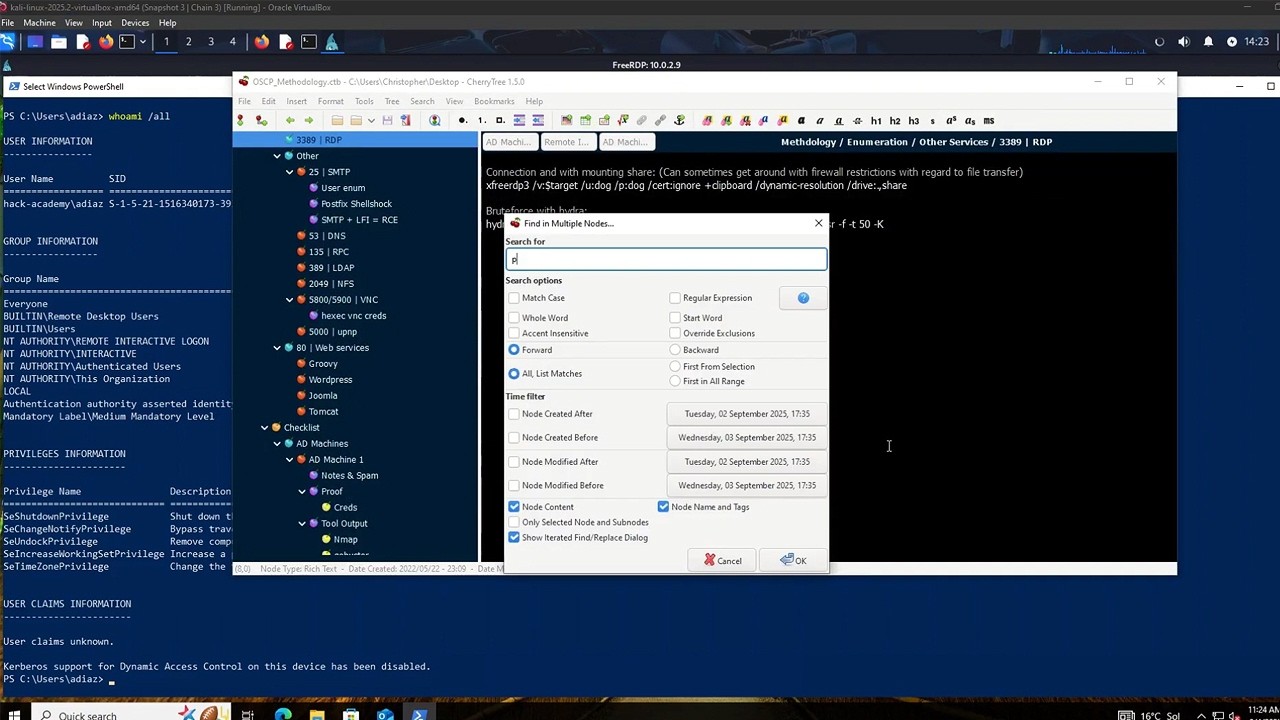This screenshot has height=720, width=1280.
Task: Collapse the 80 | Web services node
Action: [277, 348]
